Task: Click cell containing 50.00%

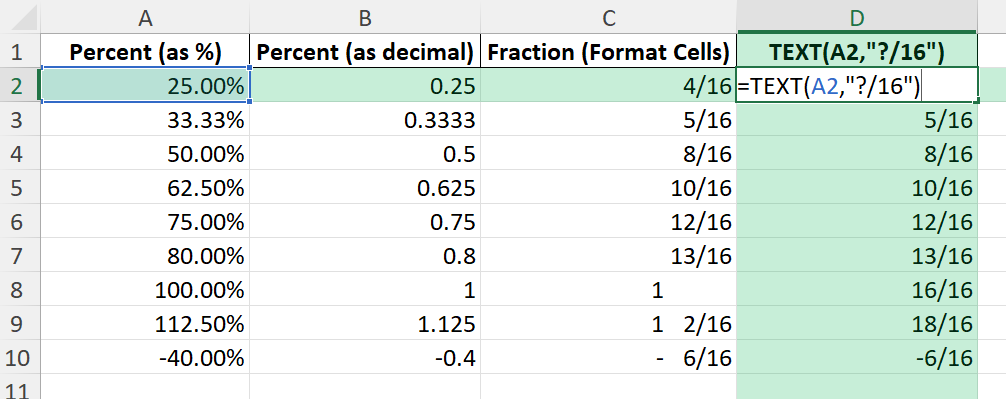Action: coord(145,153)
